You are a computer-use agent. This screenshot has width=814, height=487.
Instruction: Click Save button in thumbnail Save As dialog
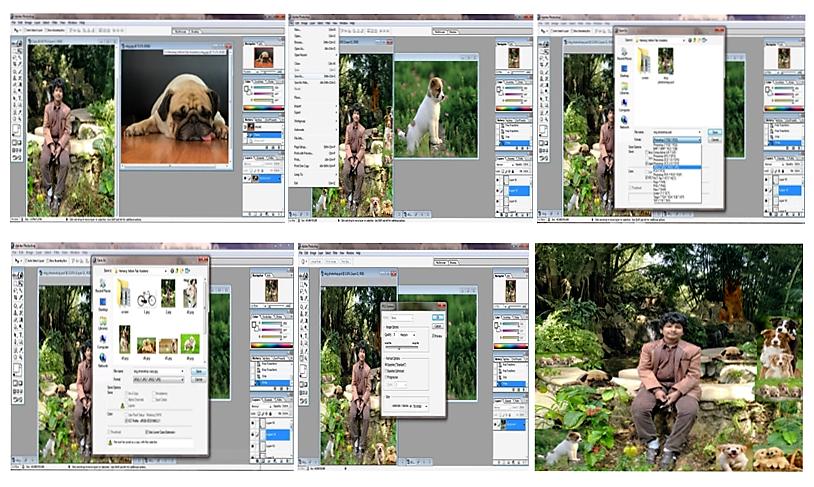(x=198, y=371)
